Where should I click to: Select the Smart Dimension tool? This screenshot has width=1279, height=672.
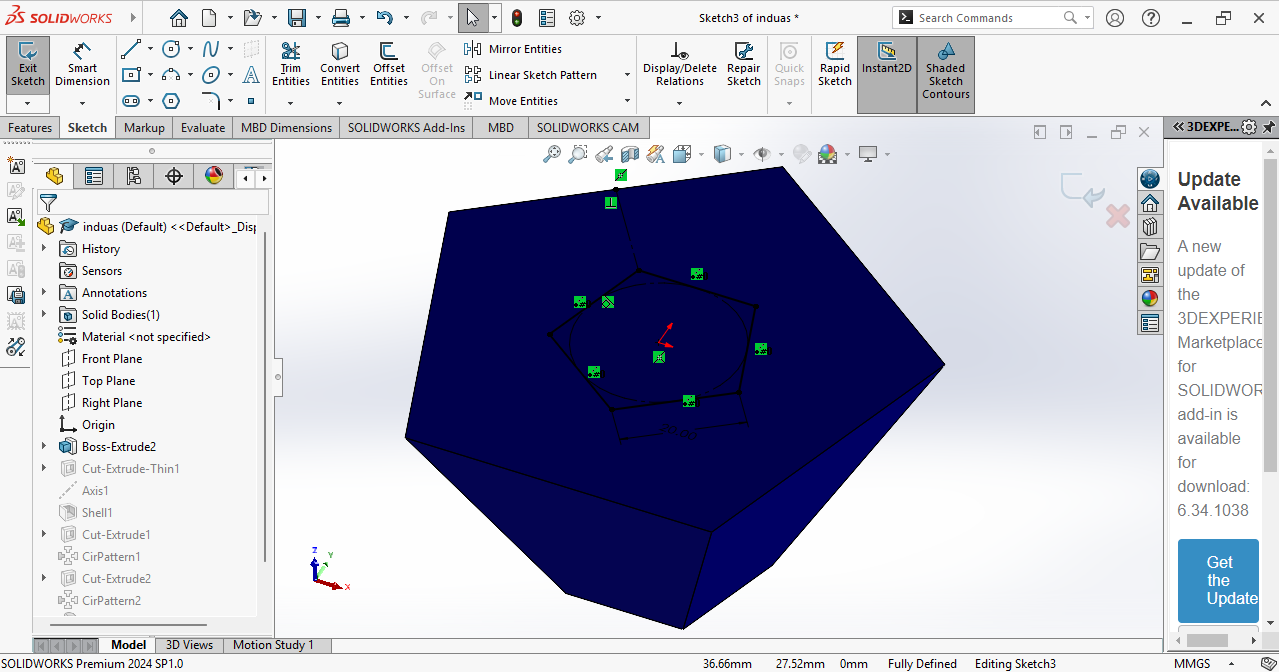coord(82,65)
